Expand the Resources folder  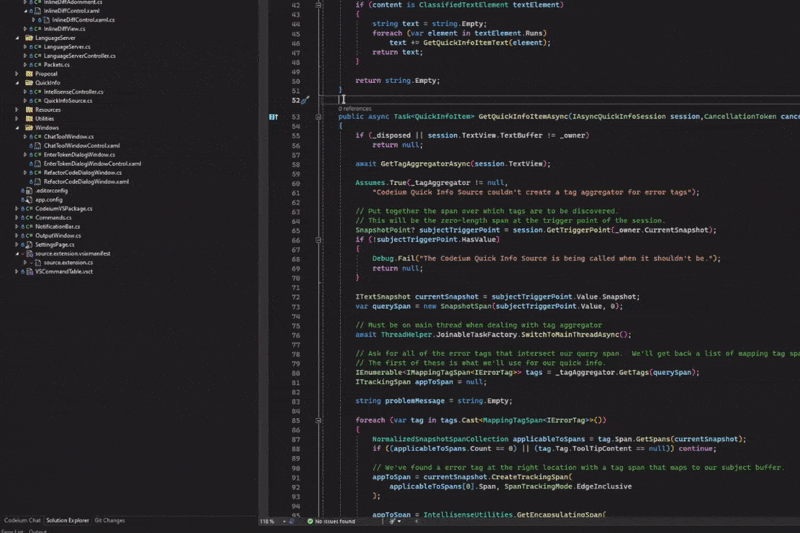point(17,110)
